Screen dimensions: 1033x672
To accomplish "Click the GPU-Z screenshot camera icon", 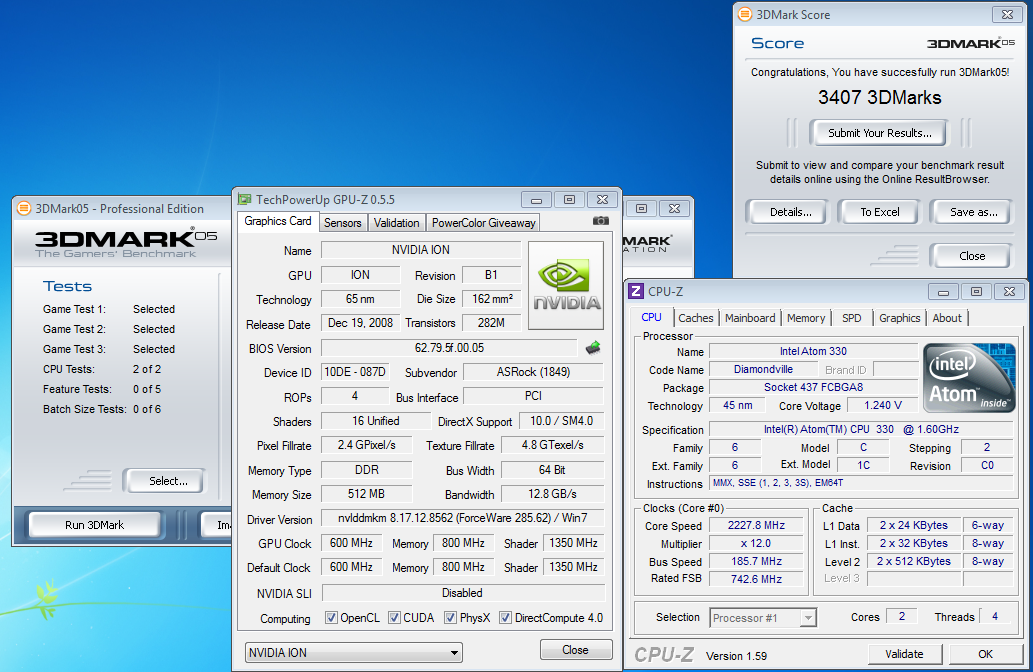I will pos(600,221).
